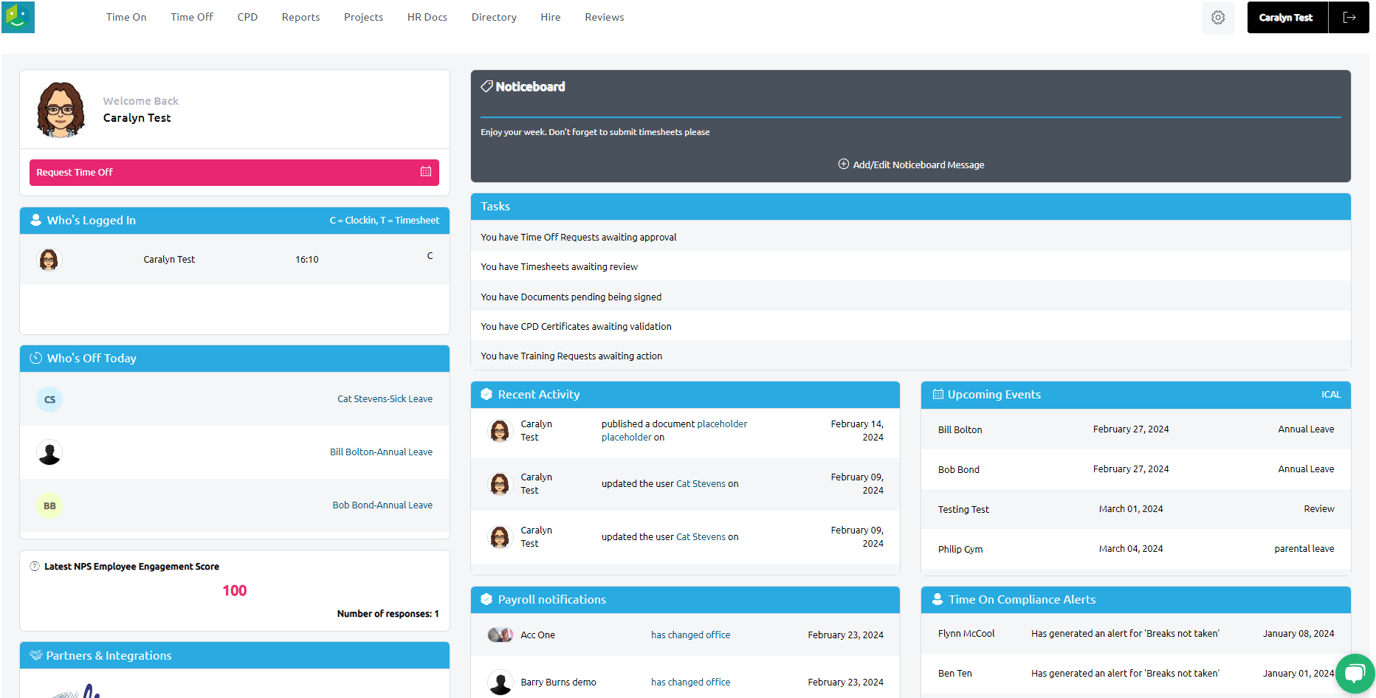Click the calendar icon on Request Time Off
The image size is (1376, 698).
pos(424,172)
